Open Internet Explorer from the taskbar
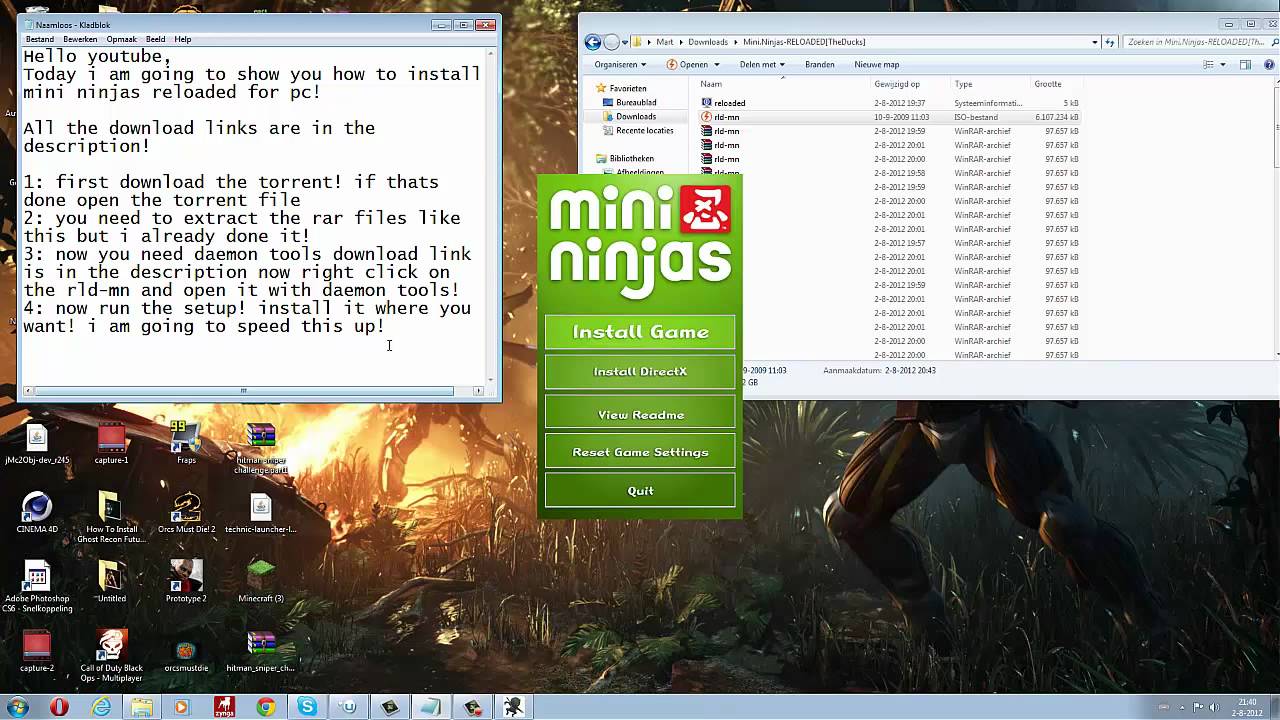This screenshot has width=1280, height=720. pos(101,707)
